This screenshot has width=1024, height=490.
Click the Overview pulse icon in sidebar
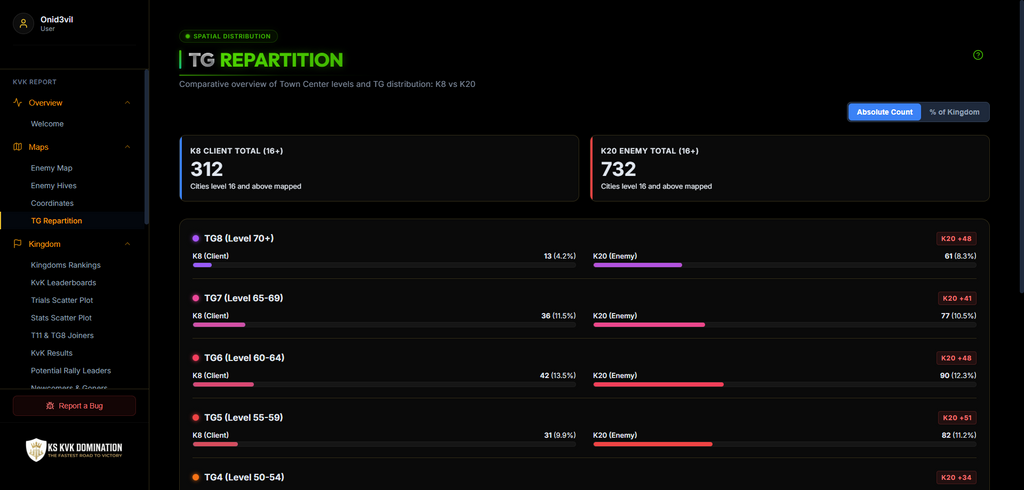[18, 103]
